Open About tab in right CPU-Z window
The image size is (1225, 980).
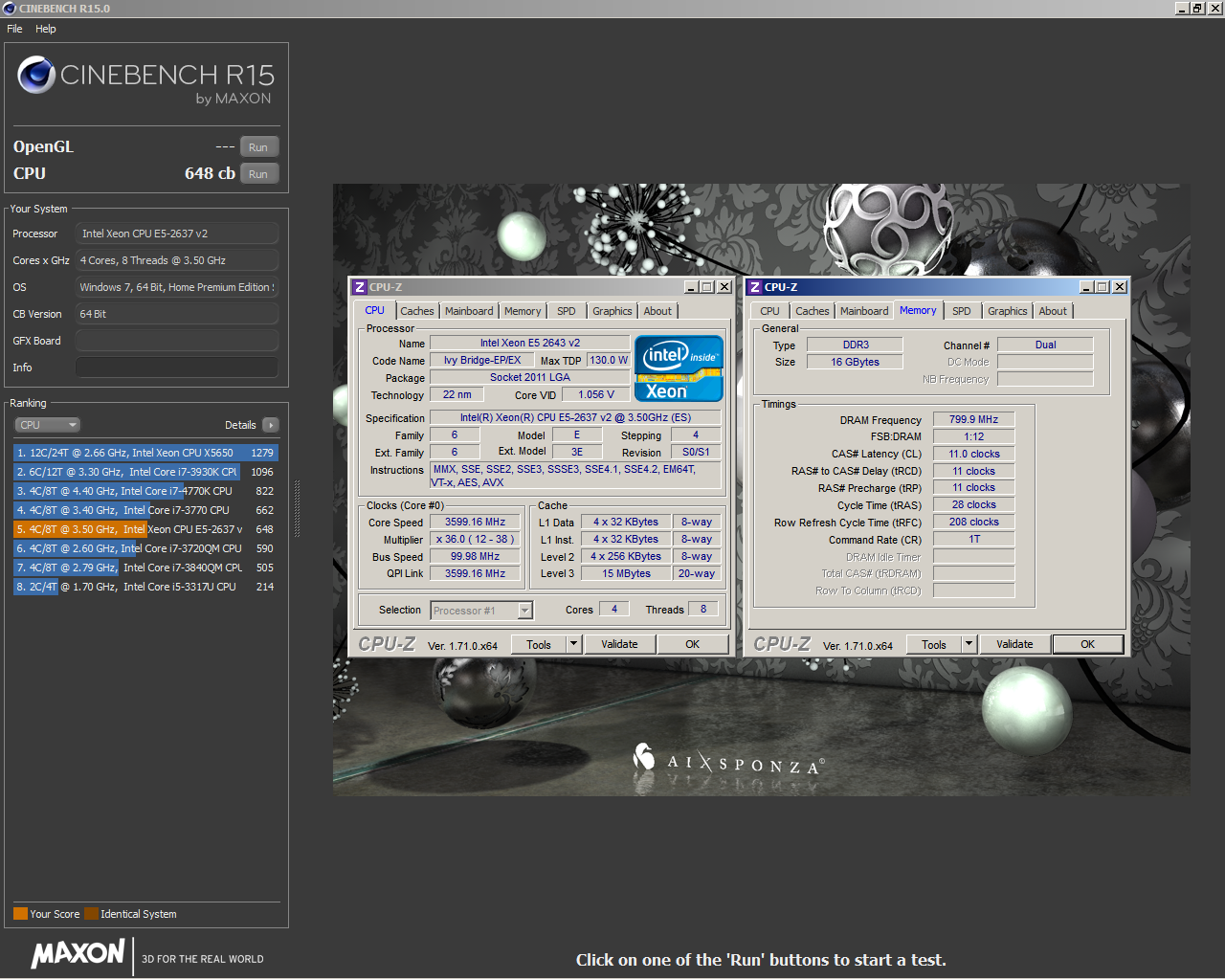[x=1053, y=311]
